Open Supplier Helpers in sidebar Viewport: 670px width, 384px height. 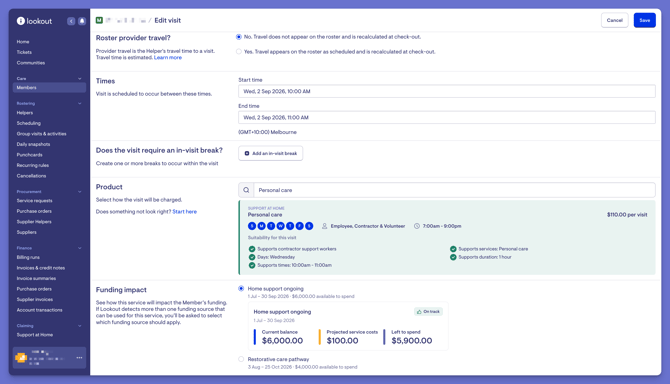[34, 222]
